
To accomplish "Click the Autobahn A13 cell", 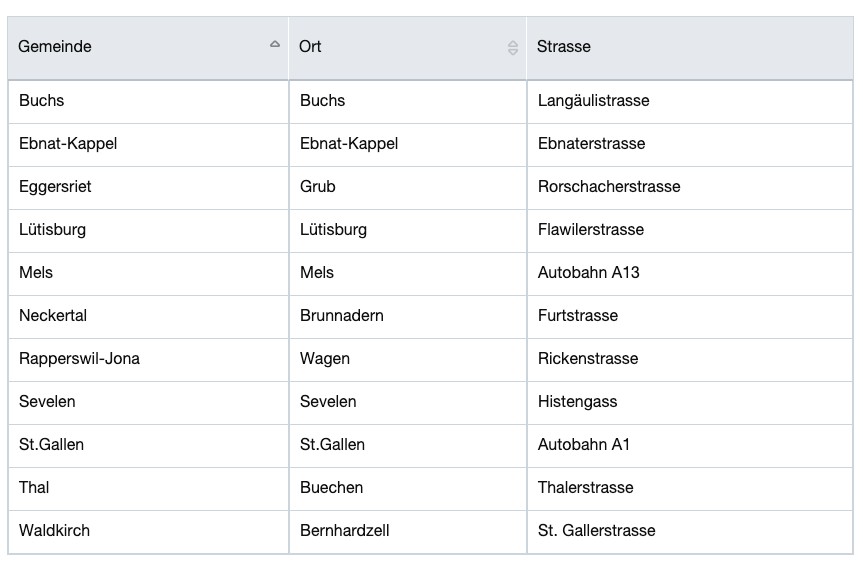I will 690,273.
